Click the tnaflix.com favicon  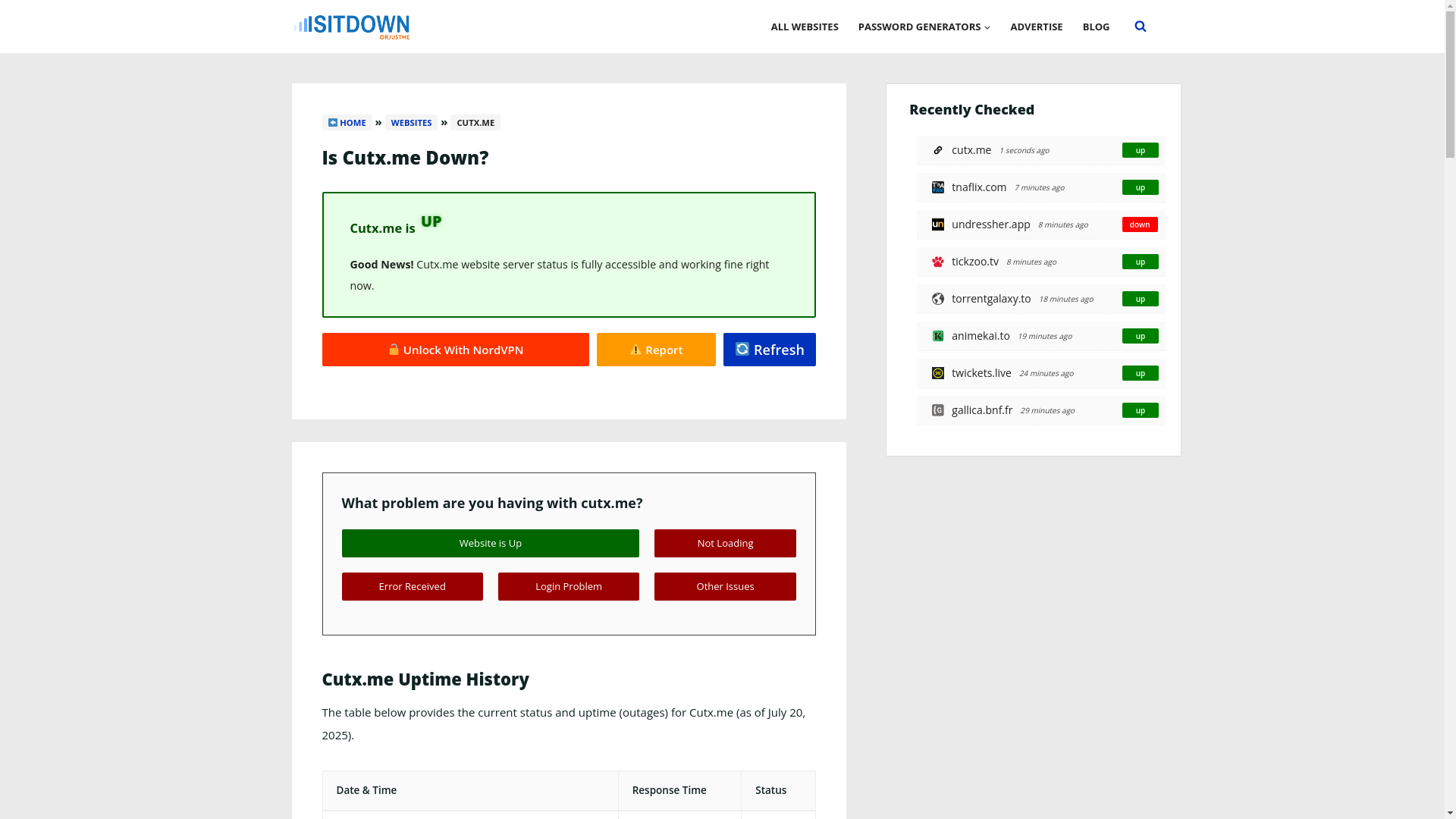938,187
